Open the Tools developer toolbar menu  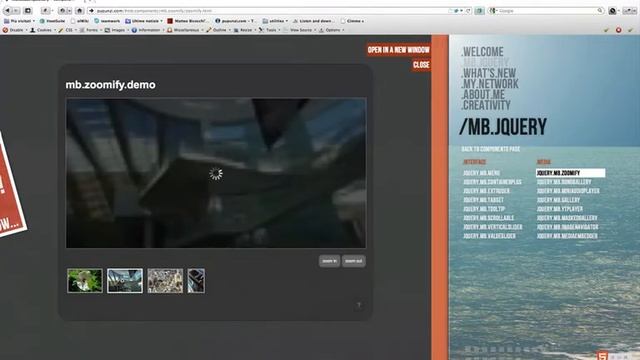pos(269,30)
